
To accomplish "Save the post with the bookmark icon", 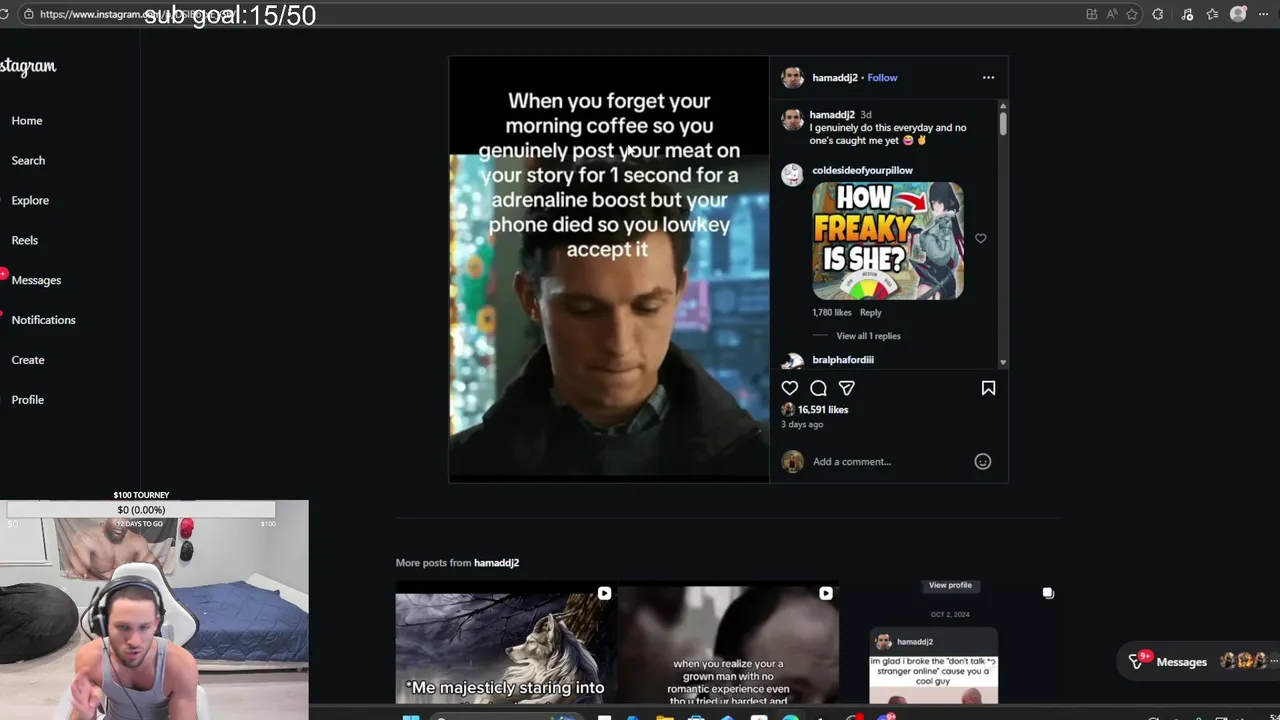I will 988,388.
